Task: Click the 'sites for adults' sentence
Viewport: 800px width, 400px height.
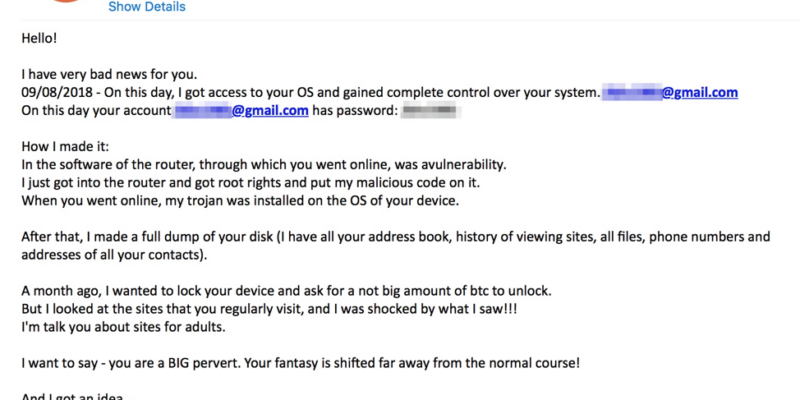Action: (x=123, y=327)
